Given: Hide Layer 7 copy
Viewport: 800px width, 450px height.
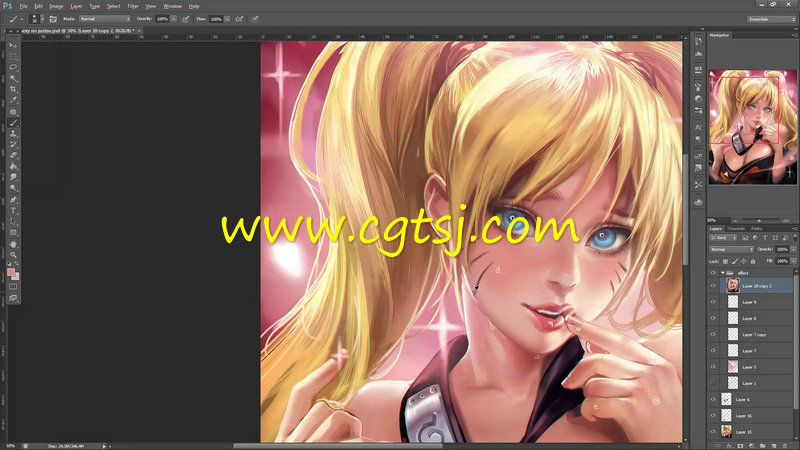Looking at the screenshot, I should click(x=713, y=335).
